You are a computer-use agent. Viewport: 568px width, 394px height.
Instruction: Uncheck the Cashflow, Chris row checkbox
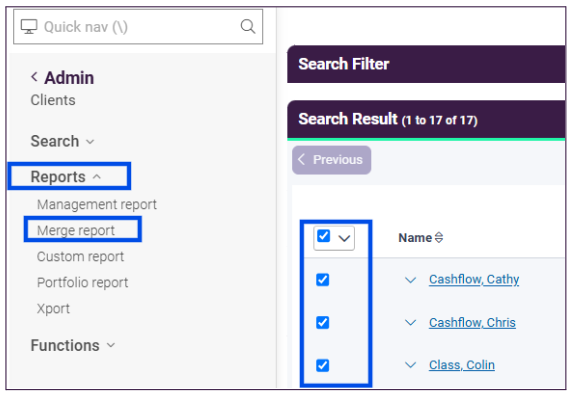tap(322, 322)
